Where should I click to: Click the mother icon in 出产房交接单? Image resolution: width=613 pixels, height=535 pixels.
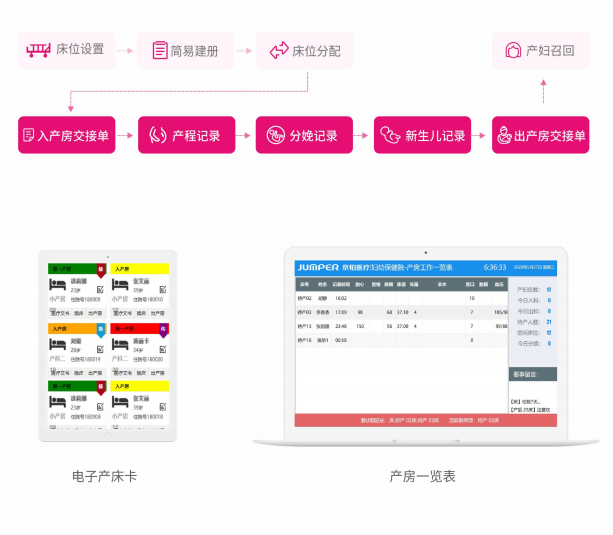click(504, 135)
